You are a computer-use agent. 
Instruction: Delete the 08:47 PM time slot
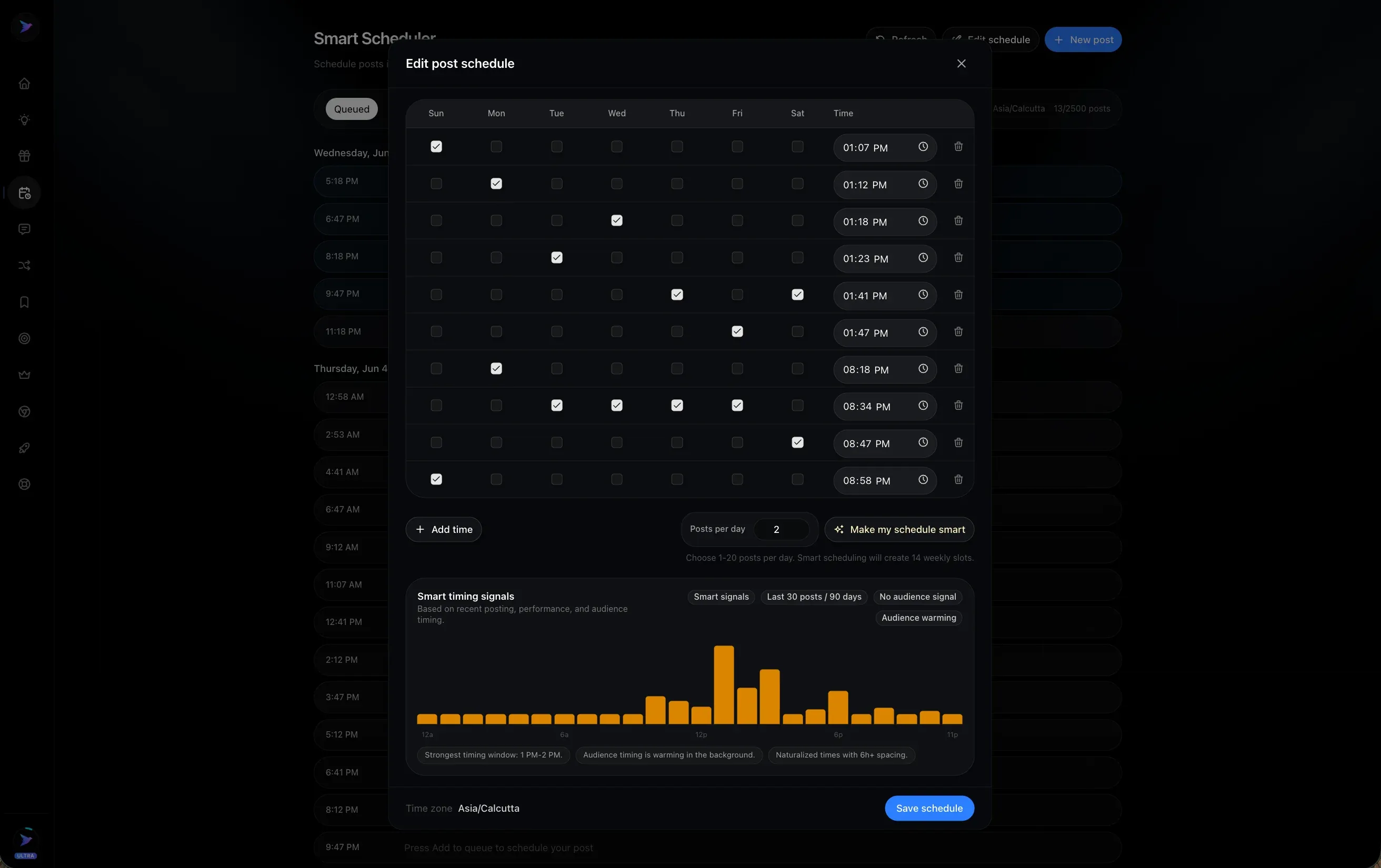pyautogui.click(x=958, y=442)
